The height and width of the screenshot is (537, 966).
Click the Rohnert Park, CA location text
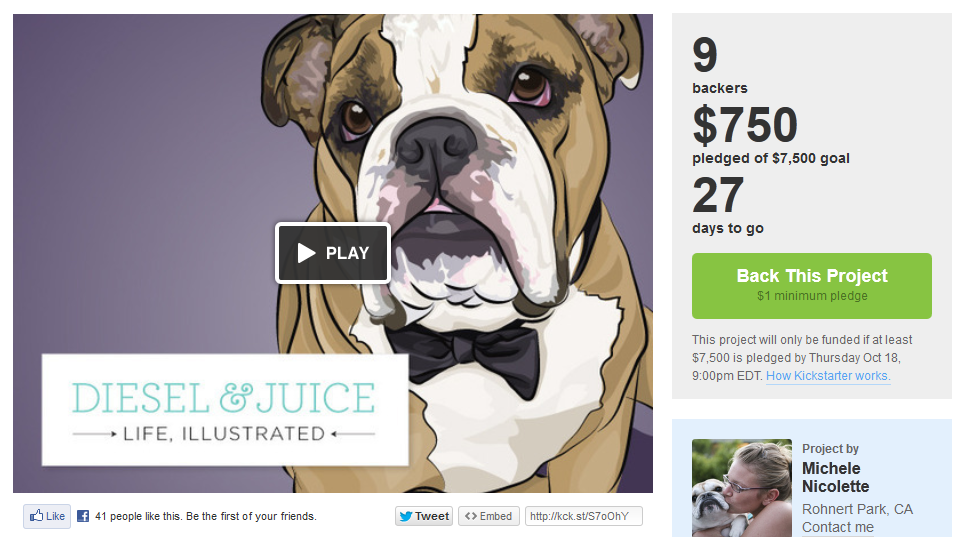click(857, 509)
